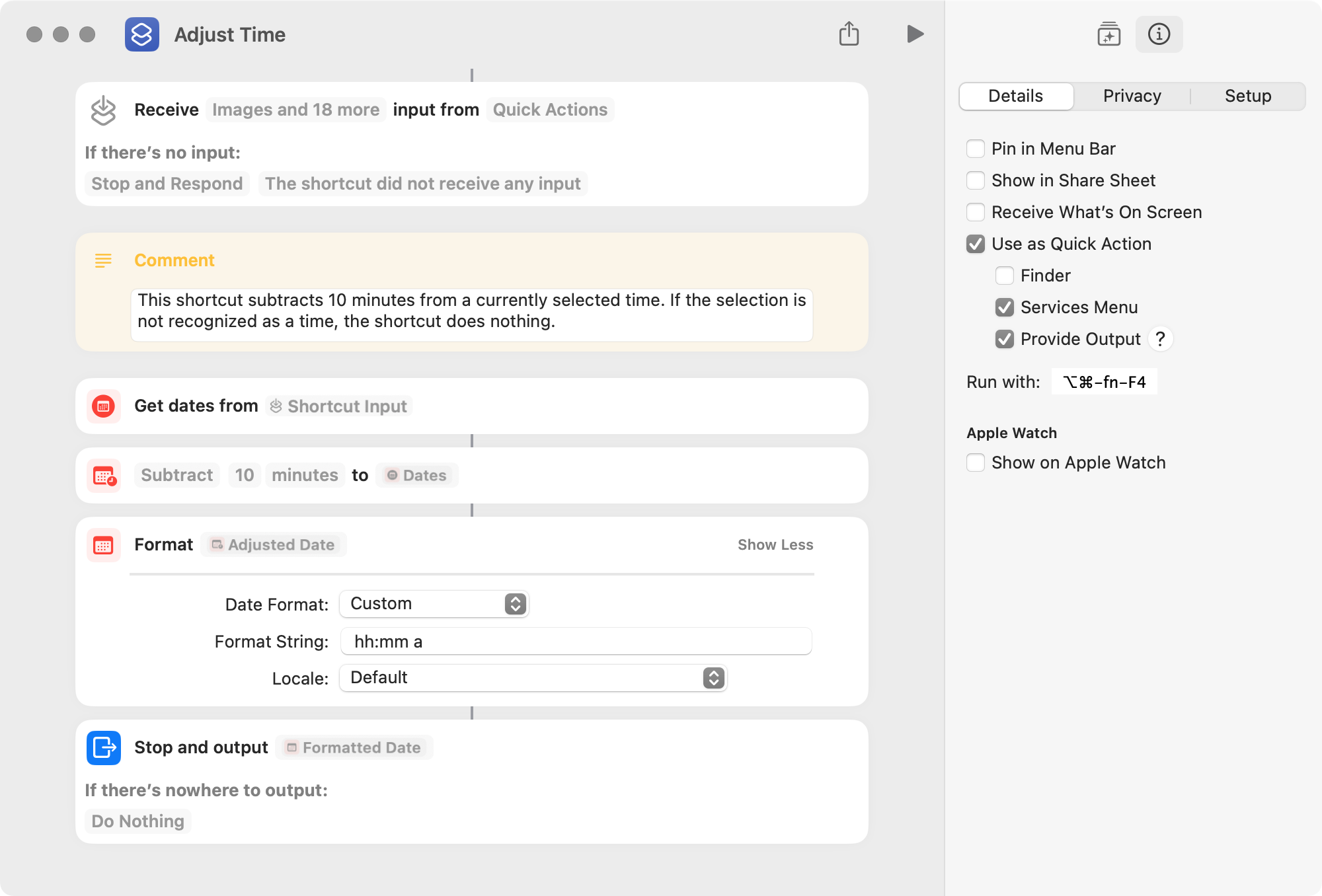1322x896 pixels.
Task: Click the Shortcuts app icon beside Adjust Time
Action: point(142,34)
